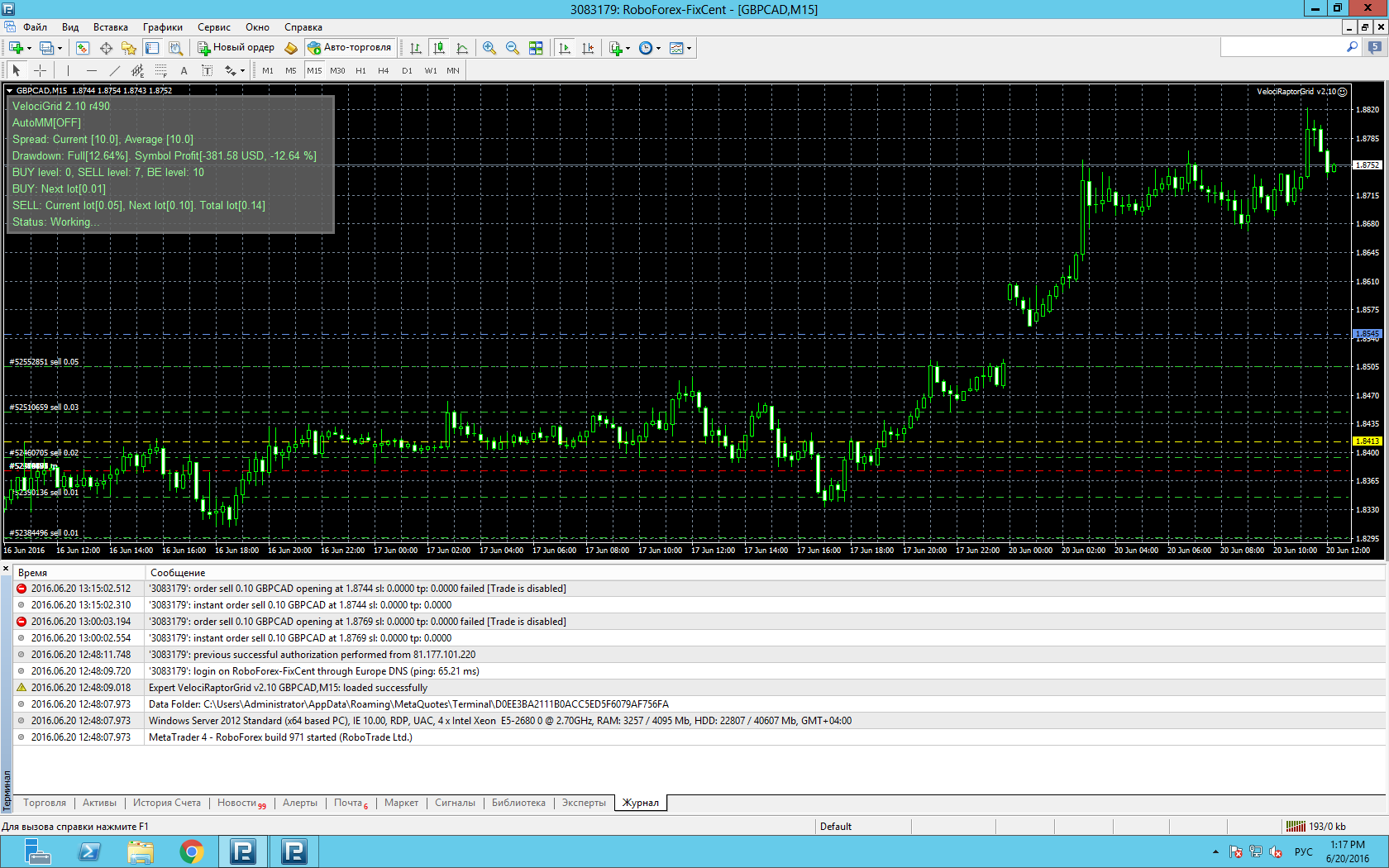Open the templates dropdown
This screenshot has width=1389, height=868.
680,48
